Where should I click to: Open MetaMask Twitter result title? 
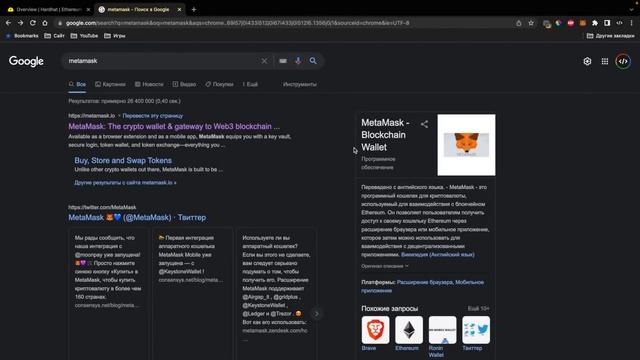click(137, 218)
